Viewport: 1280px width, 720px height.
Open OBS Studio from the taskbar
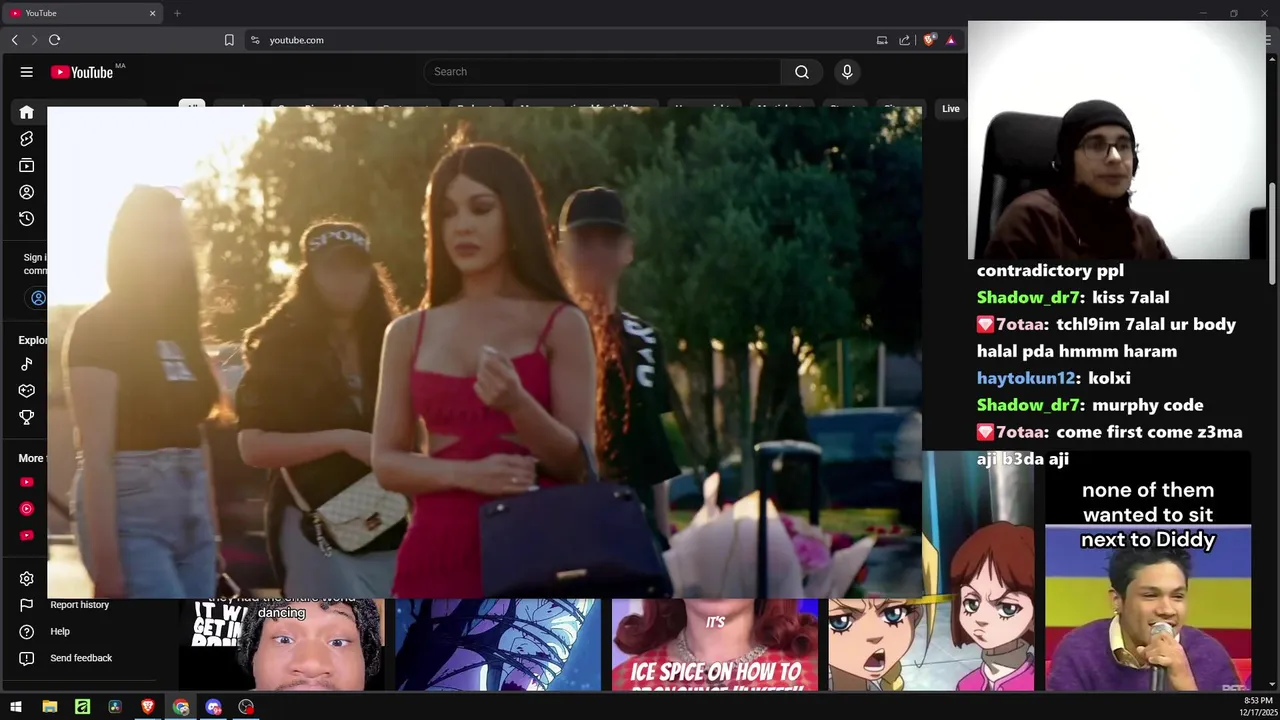pos(246,707)
